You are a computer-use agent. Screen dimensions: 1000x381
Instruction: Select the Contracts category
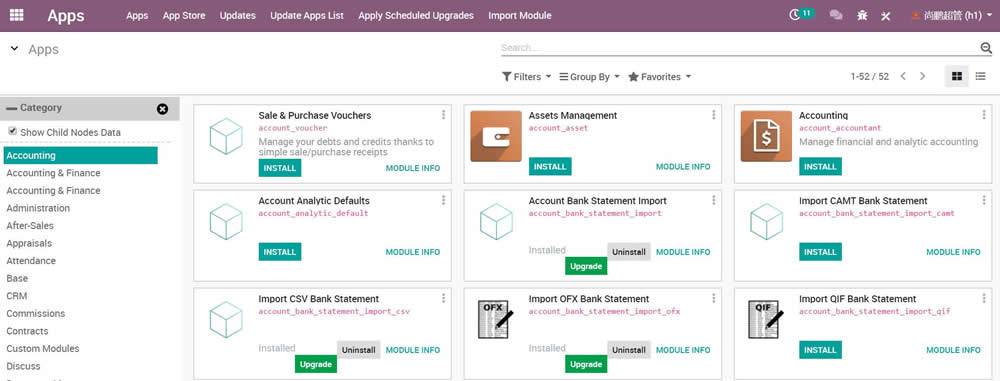[x=27, y=331]
